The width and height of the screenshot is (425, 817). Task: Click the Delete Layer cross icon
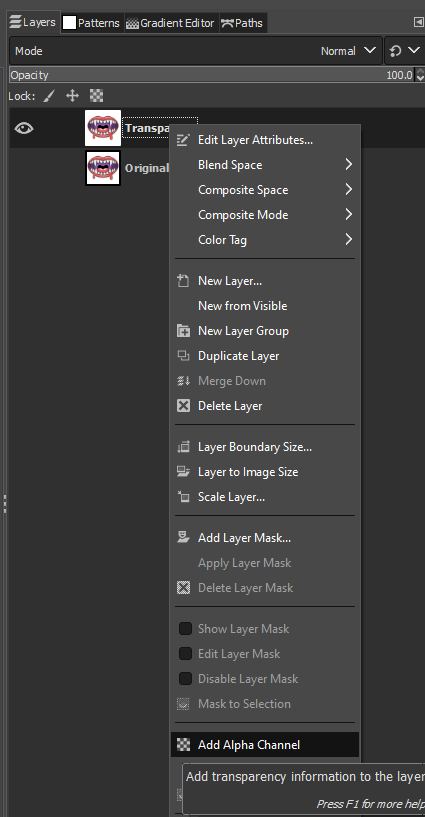(183, 406)
